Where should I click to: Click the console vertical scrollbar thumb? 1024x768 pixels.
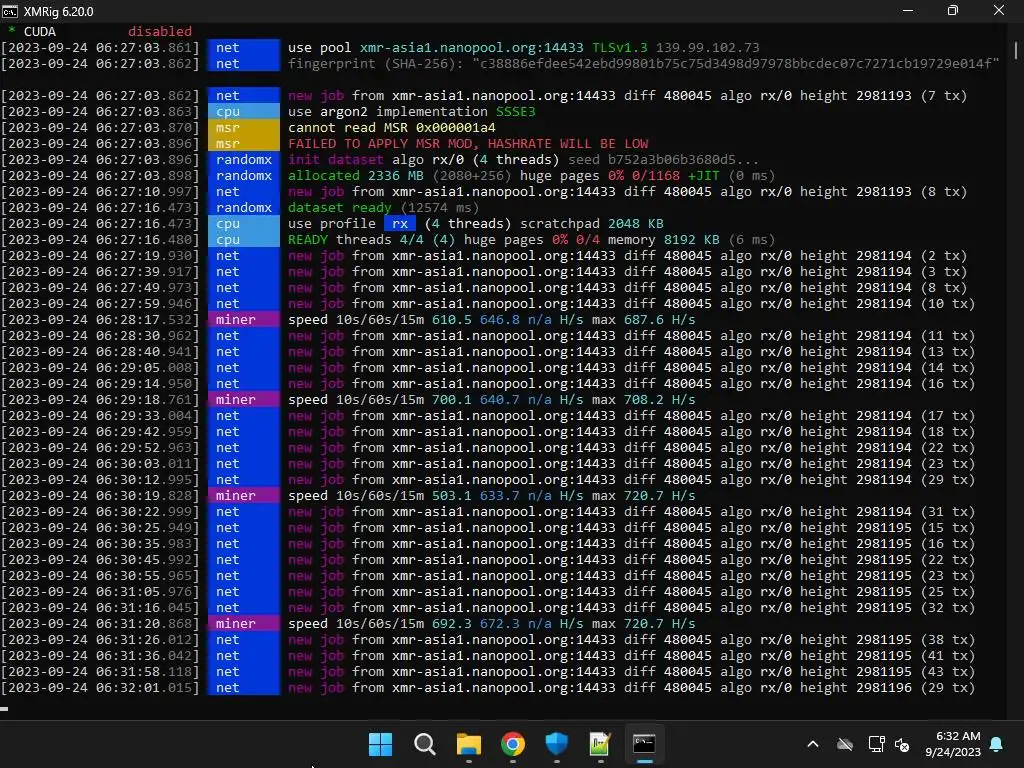tap(1016, 49)
